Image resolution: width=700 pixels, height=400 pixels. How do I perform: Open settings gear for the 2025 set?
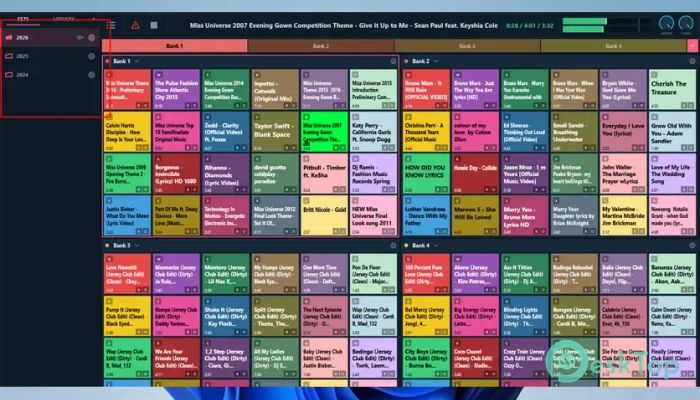pos(92,56)
